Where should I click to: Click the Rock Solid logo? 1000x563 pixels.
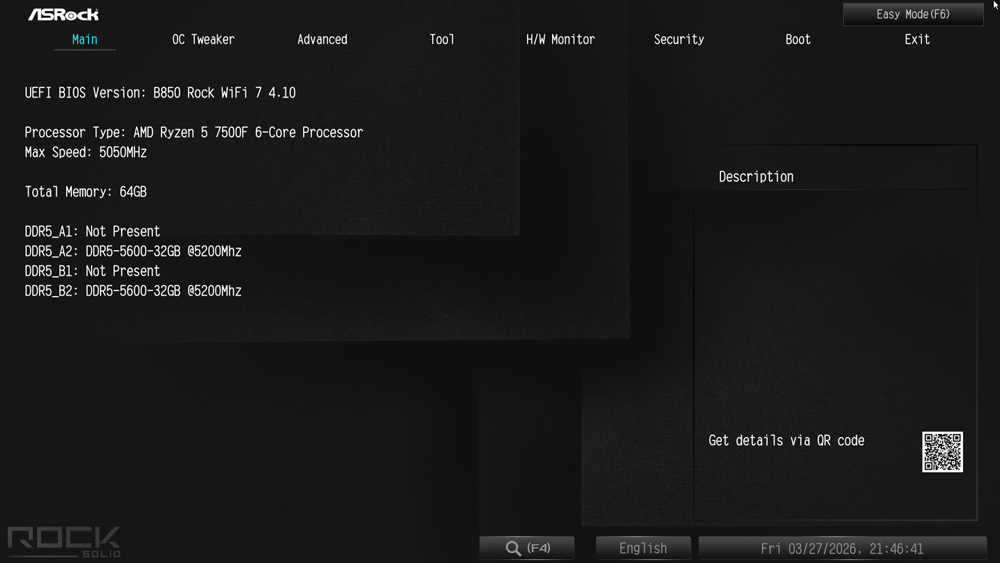click(x=64, y=541)
